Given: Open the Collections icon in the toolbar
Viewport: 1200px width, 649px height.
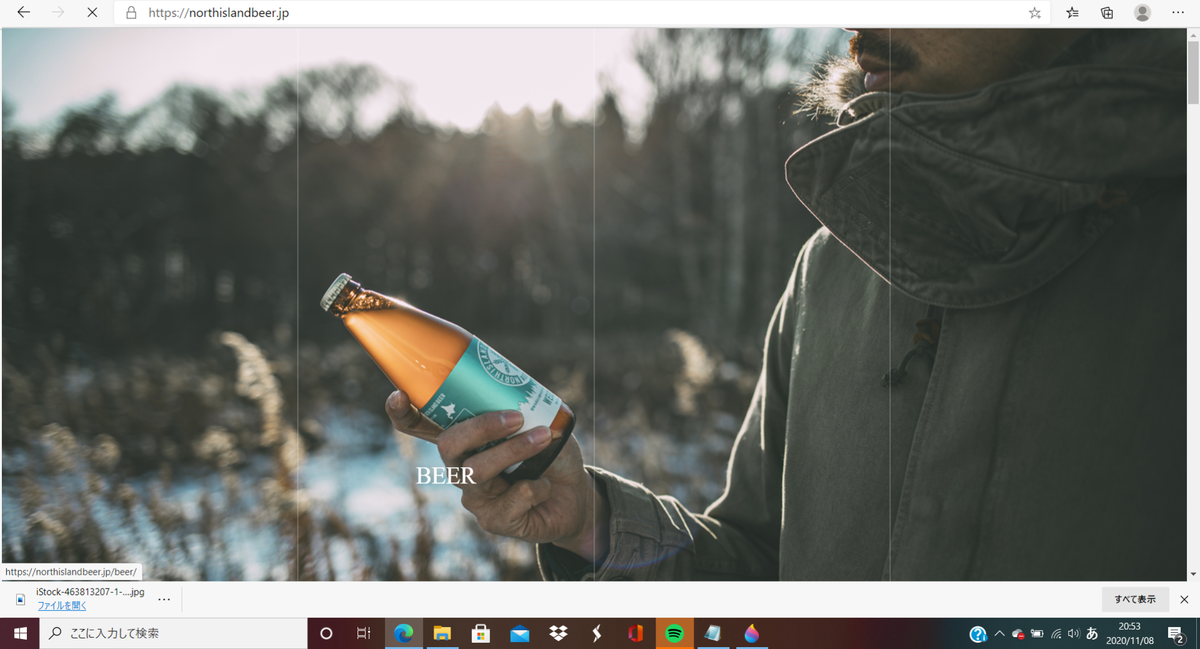Looking at the screenshot, I should click(1107, 13).
